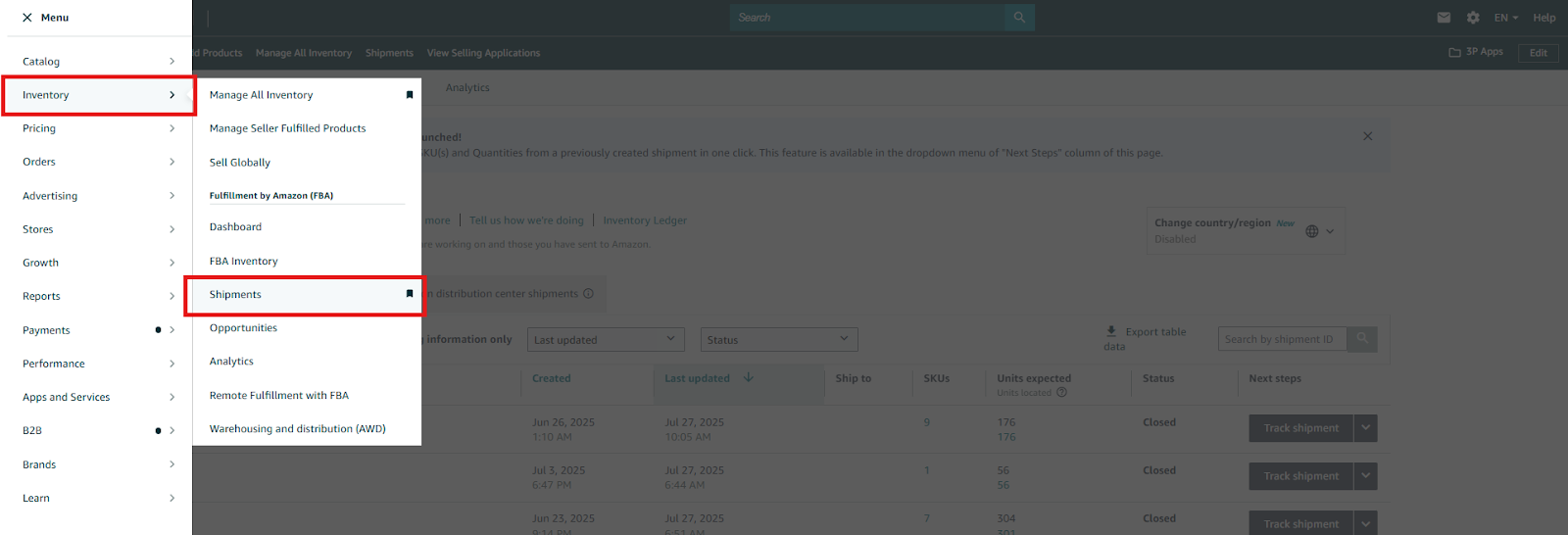Click Track shipment for Jul 3, 2025 row
The height and width of the screenshot is (535, 1568).
[x=1301, y=476]
